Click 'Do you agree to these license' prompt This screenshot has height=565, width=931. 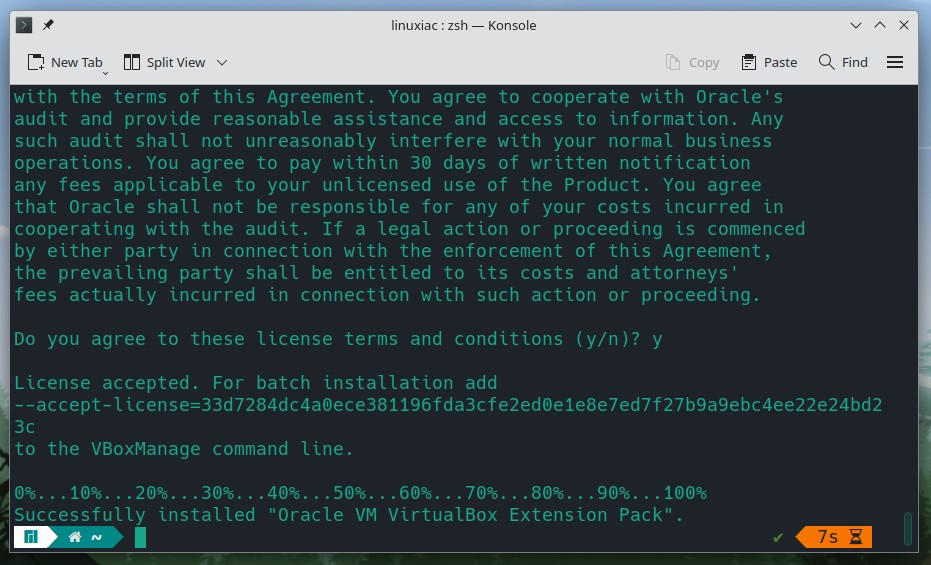(338, 339)
